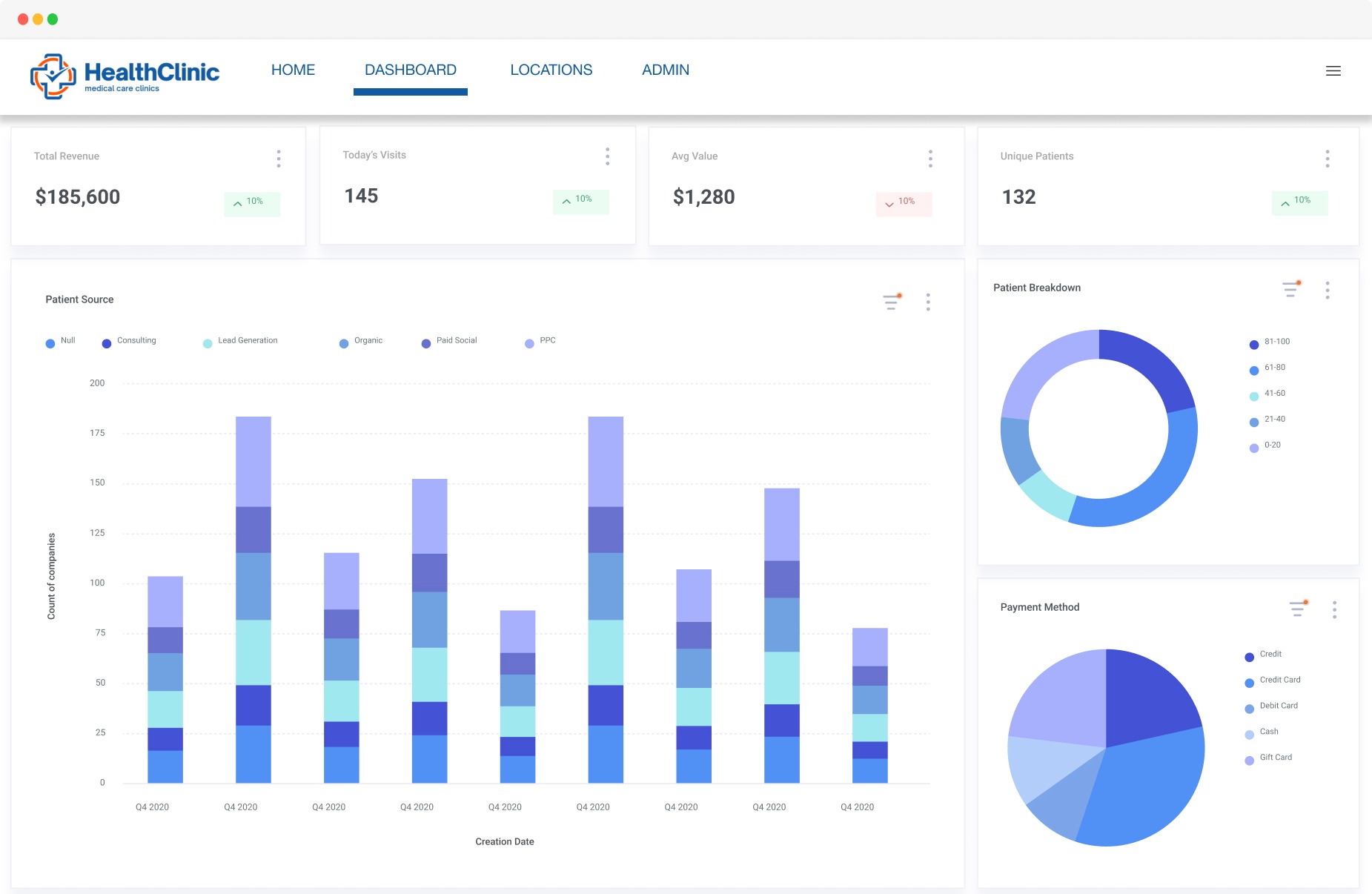
Task: Open the Payment Method chart options menu
Action: (x=1334, y=609)
